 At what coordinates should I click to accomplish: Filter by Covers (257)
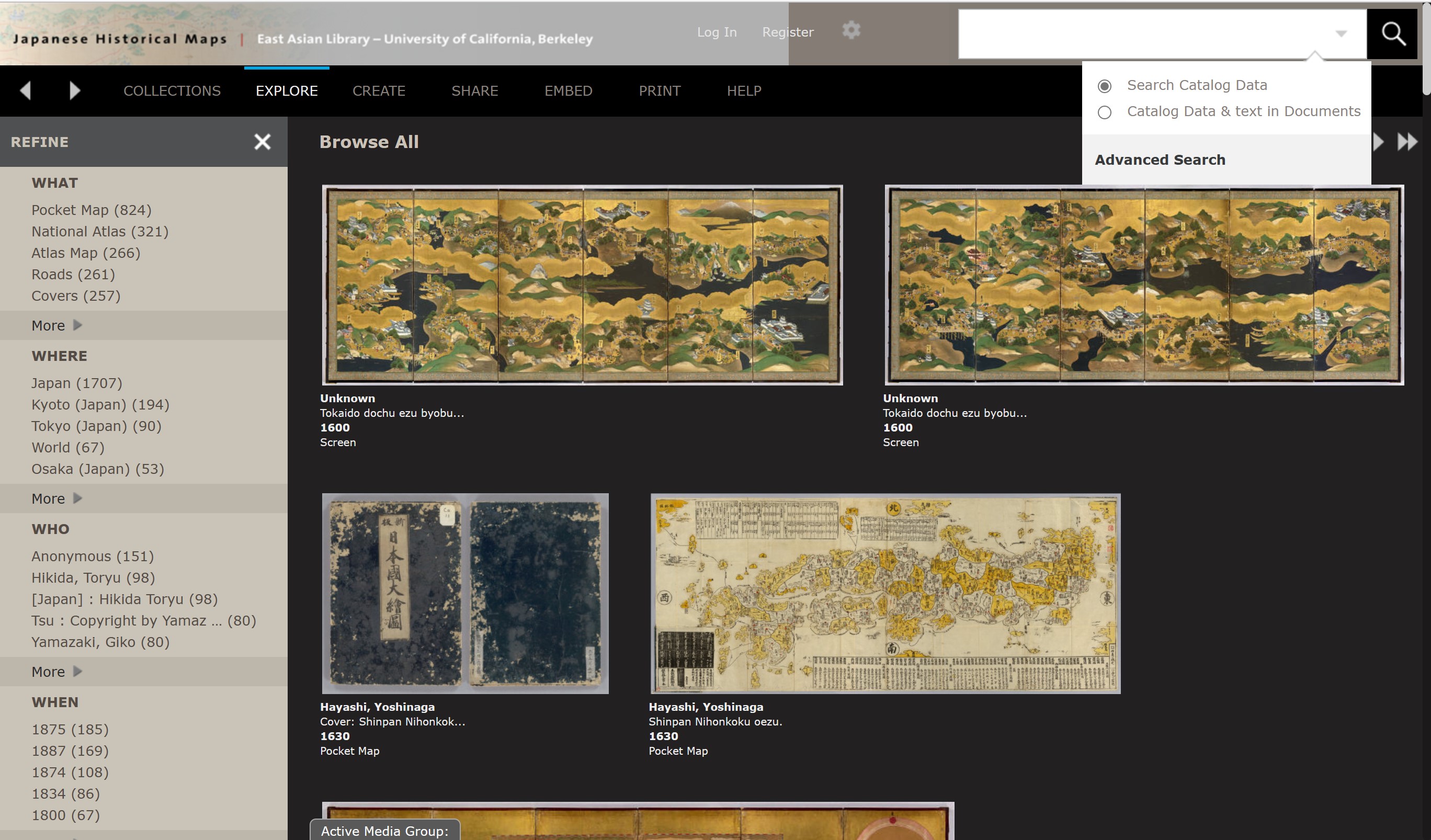point(76,296)
